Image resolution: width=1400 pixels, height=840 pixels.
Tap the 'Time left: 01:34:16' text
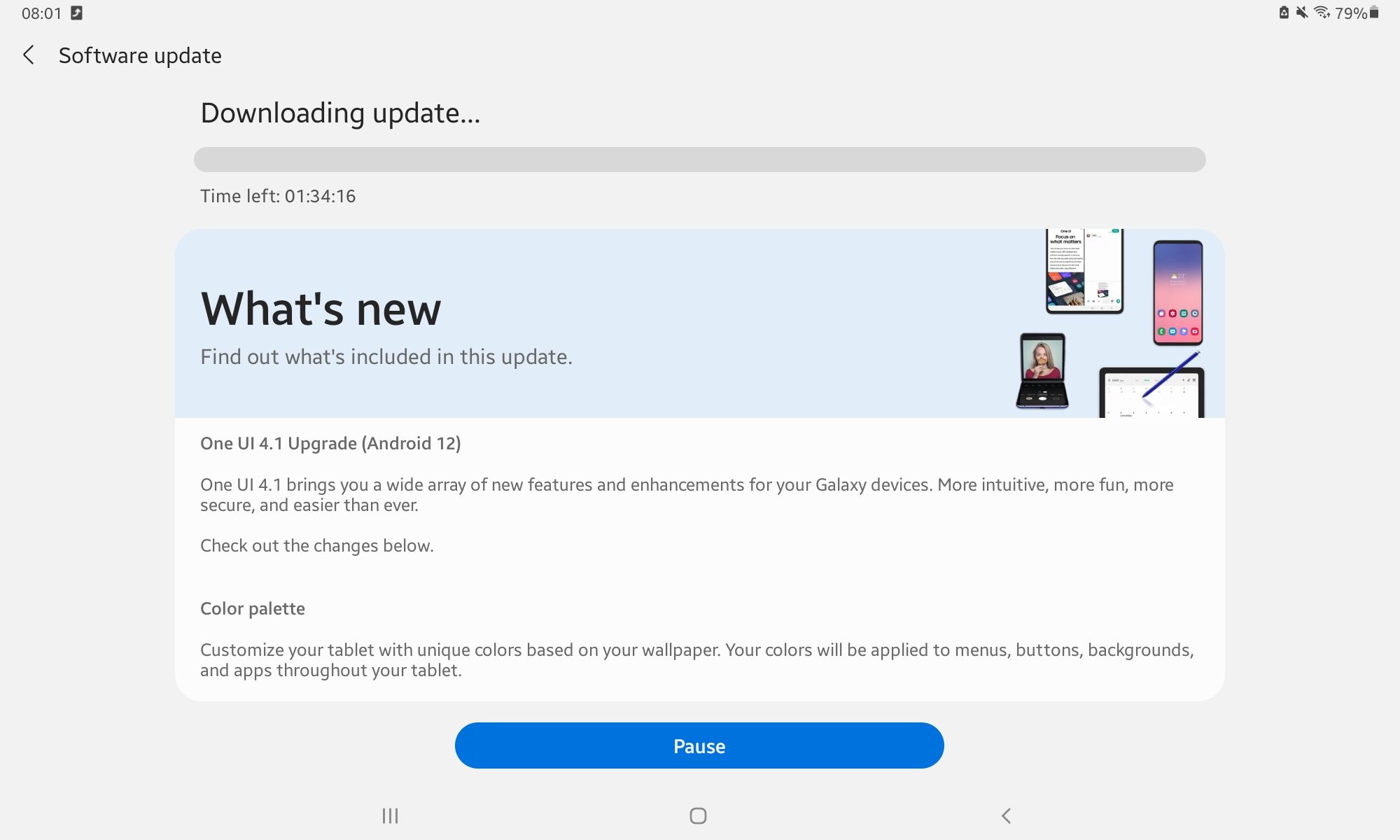click(278, 196)
